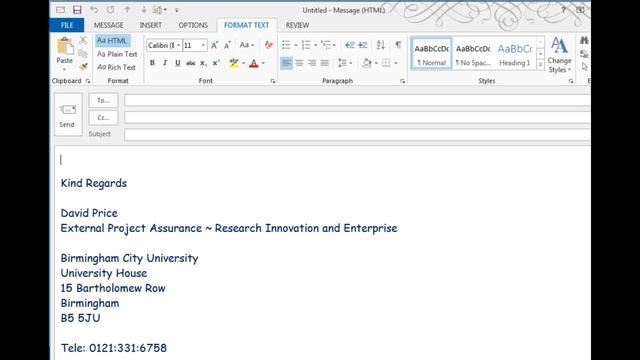Screen dimensions: 640x360
Task: Set message format to Rich Text
Action: tap(116, 67)
